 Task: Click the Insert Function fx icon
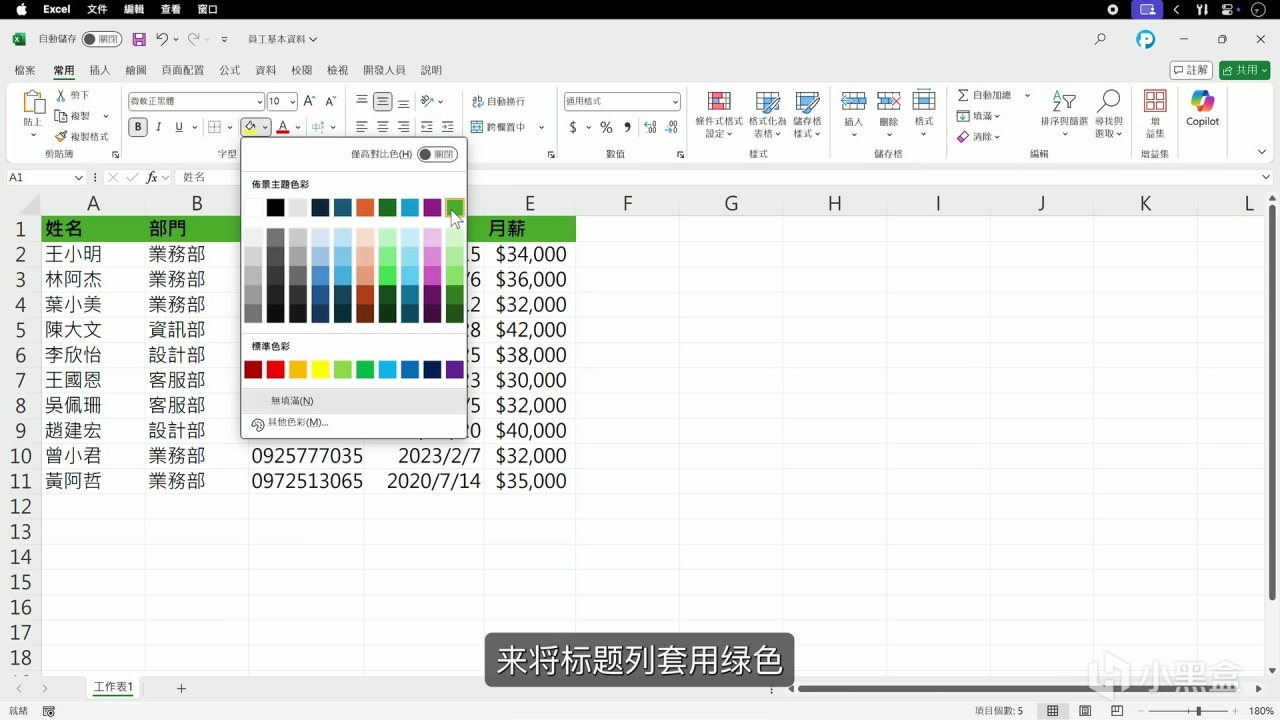click(152, 177)
